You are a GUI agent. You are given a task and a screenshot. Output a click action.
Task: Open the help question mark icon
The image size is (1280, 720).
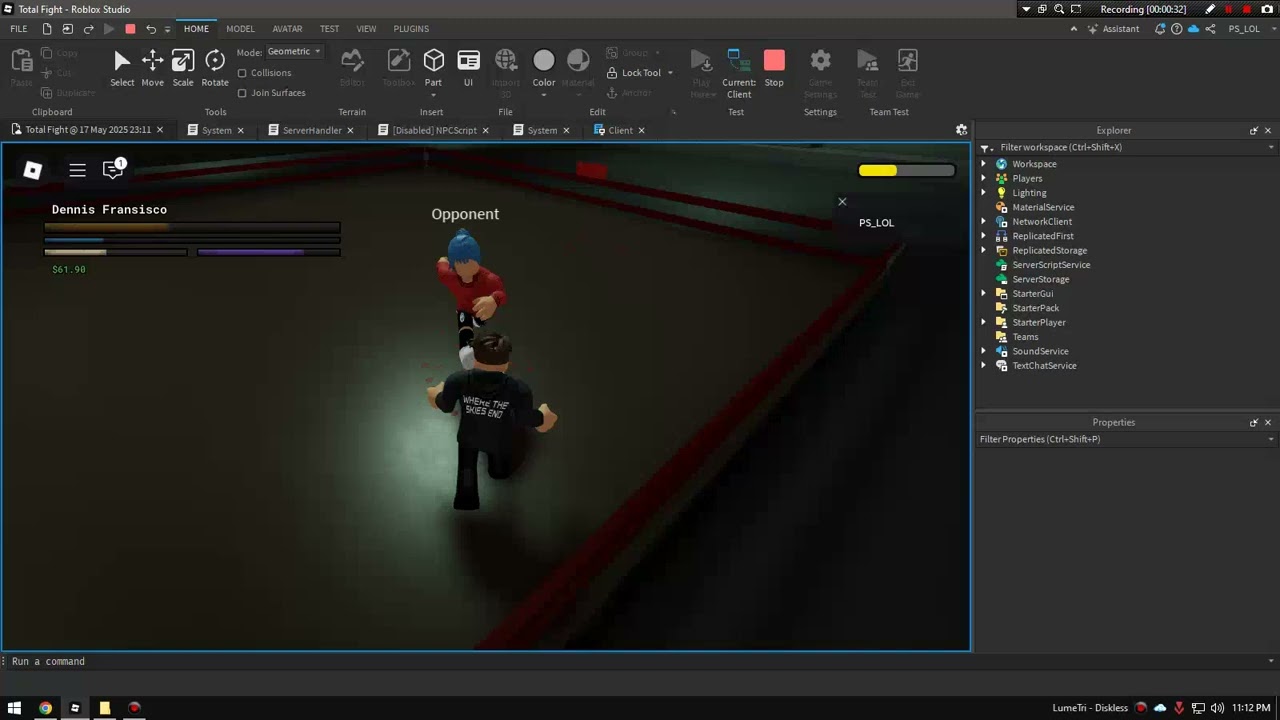coord(1177,29)
